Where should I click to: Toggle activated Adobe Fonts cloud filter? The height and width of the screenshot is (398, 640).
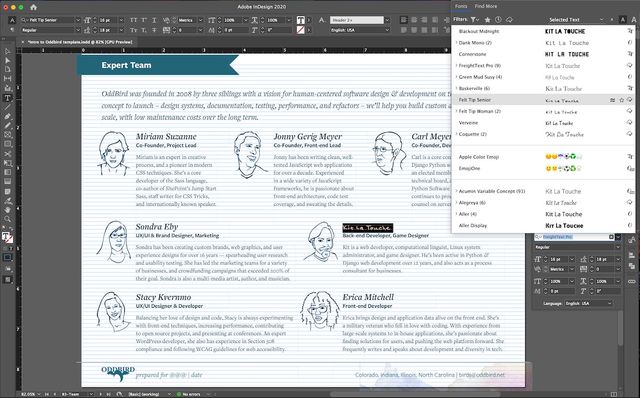[x=509, y=20]
